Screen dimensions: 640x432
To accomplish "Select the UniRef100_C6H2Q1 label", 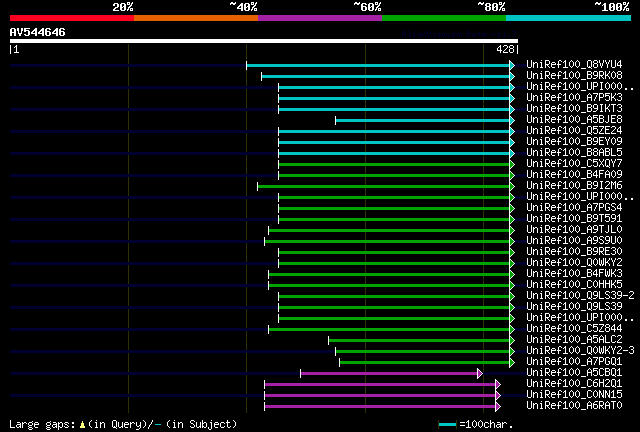I will [574, 383].
